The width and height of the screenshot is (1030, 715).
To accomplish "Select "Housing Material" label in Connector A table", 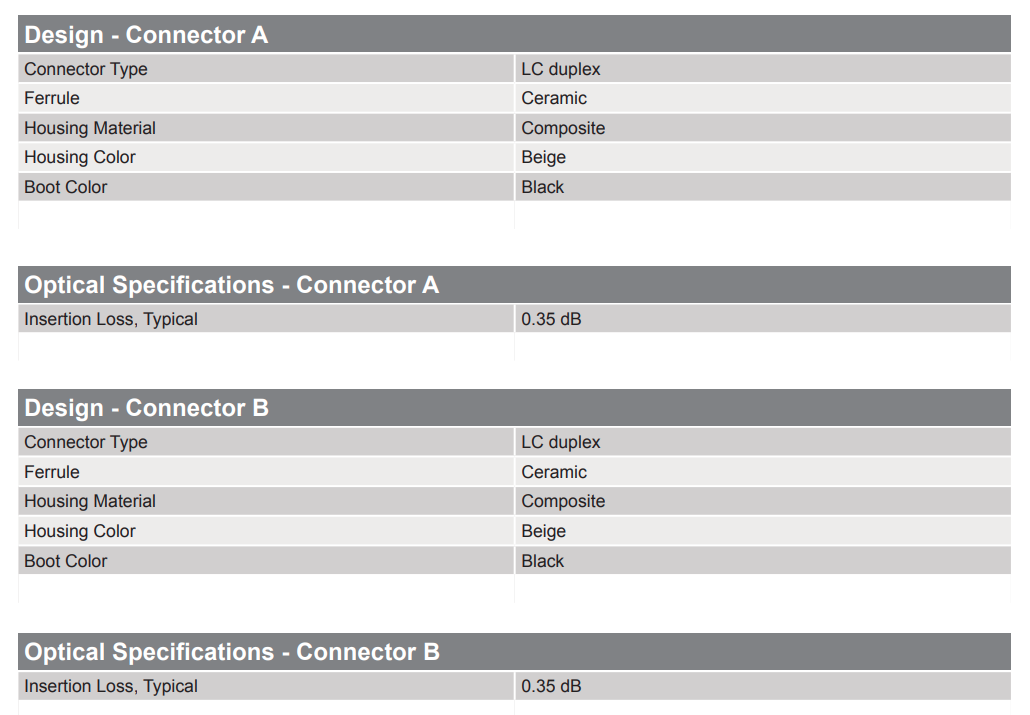I will tap(90, 128).
